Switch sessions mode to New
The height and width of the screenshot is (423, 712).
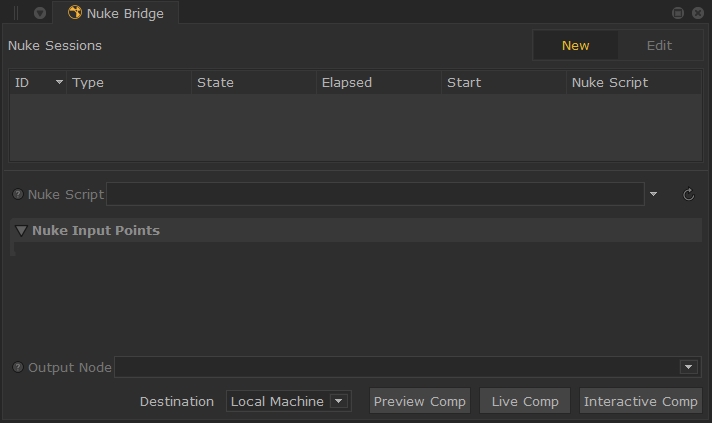pyautogui.click(x=575, y=45)
